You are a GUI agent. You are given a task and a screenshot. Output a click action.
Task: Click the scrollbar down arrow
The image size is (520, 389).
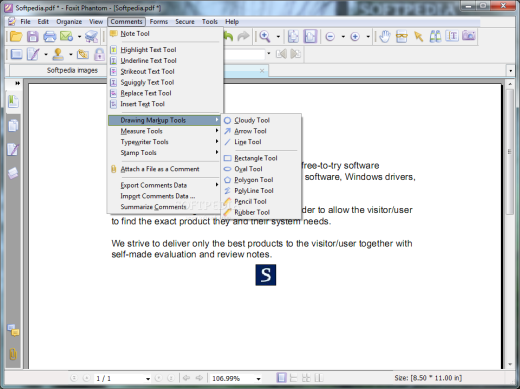tap(510, 364)
